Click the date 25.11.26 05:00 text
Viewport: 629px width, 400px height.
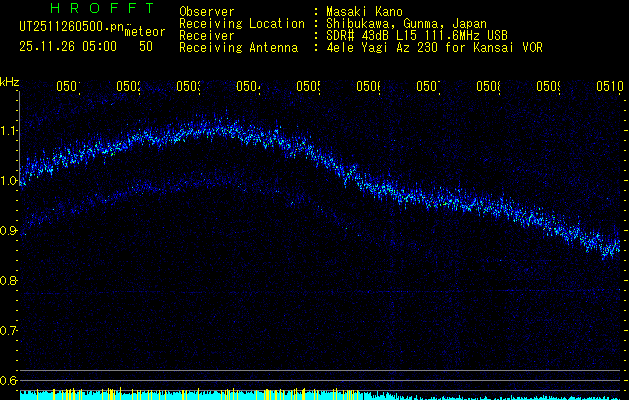click(68, 46)
